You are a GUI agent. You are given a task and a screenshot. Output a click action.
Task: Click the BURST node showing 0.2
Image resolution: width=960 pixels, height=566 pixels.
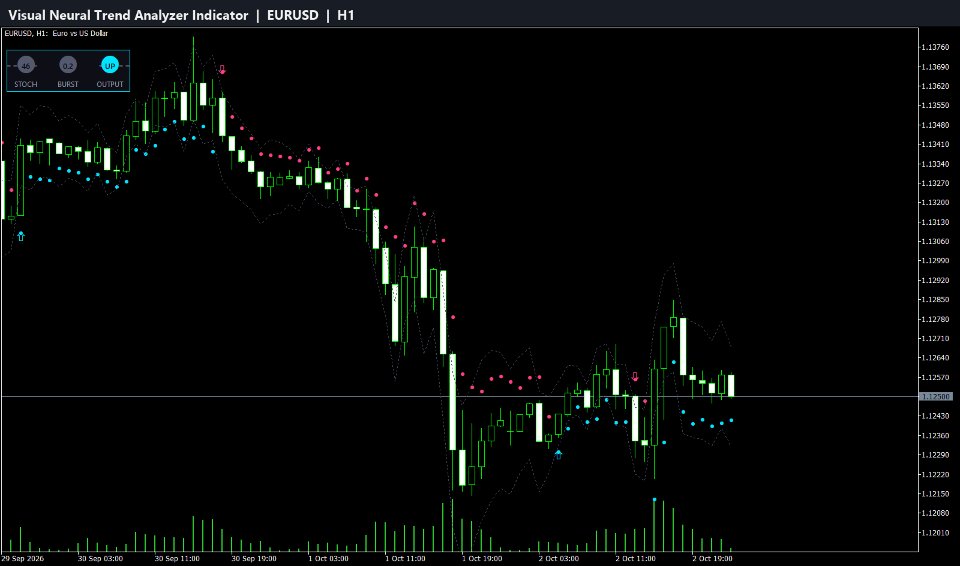click(68, 66)
